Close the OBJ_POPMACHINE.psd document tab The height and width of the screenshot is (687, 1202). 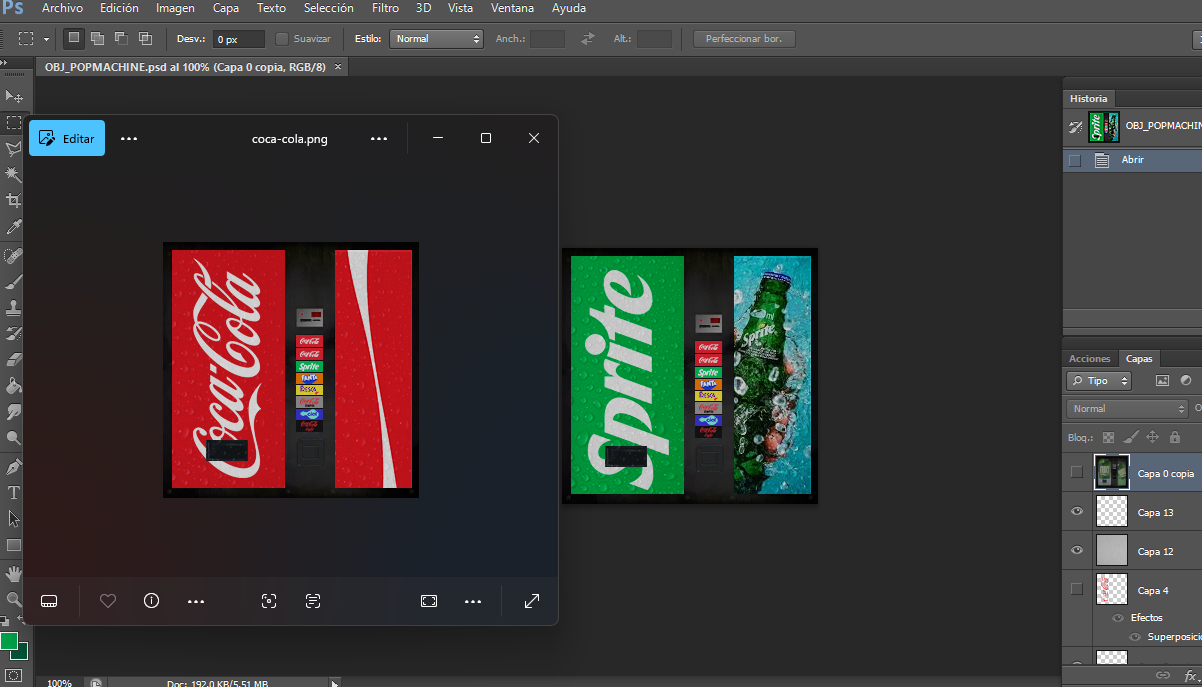tap(338, 67)
